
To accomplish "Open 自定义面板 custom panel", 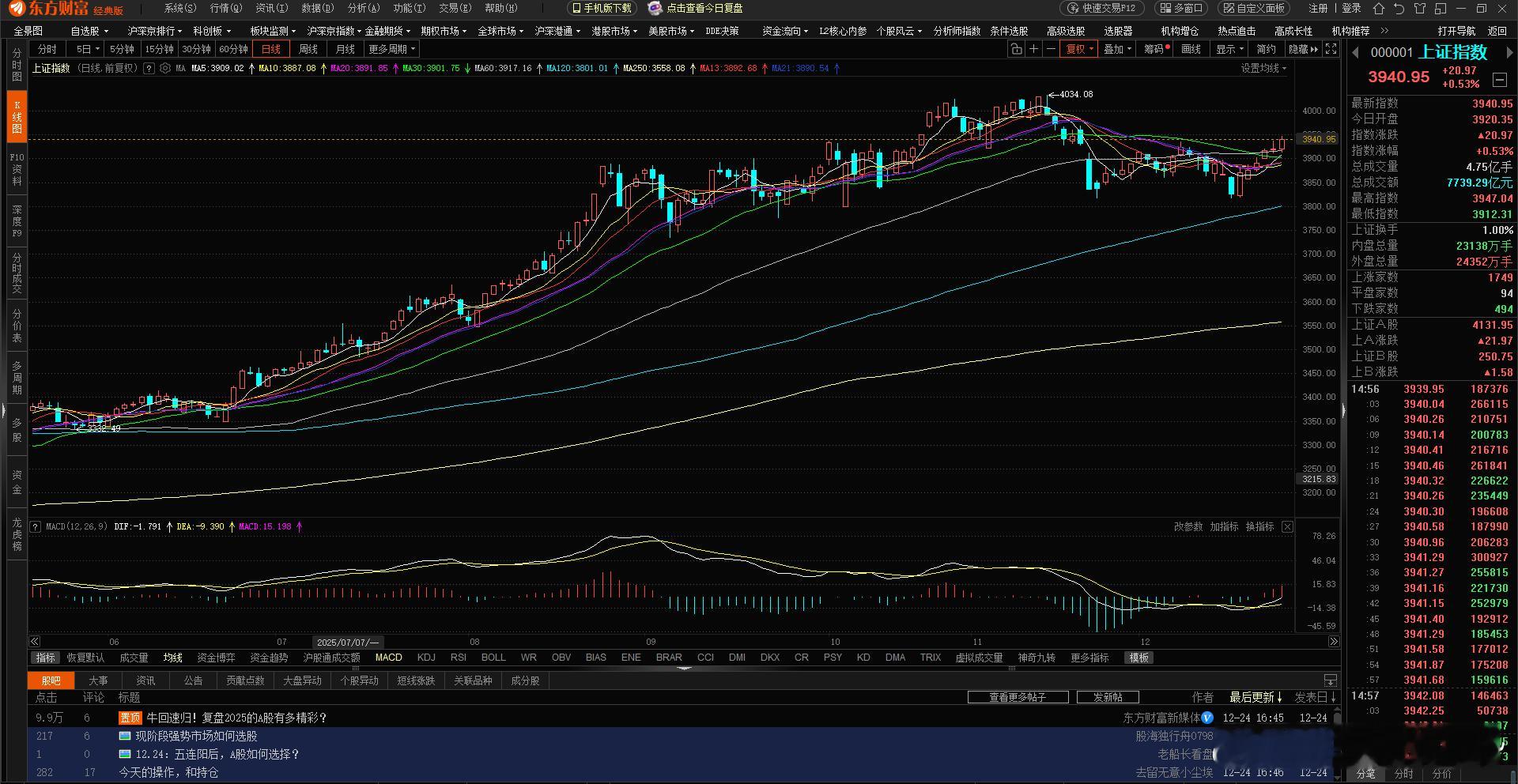I will 1254,9.
